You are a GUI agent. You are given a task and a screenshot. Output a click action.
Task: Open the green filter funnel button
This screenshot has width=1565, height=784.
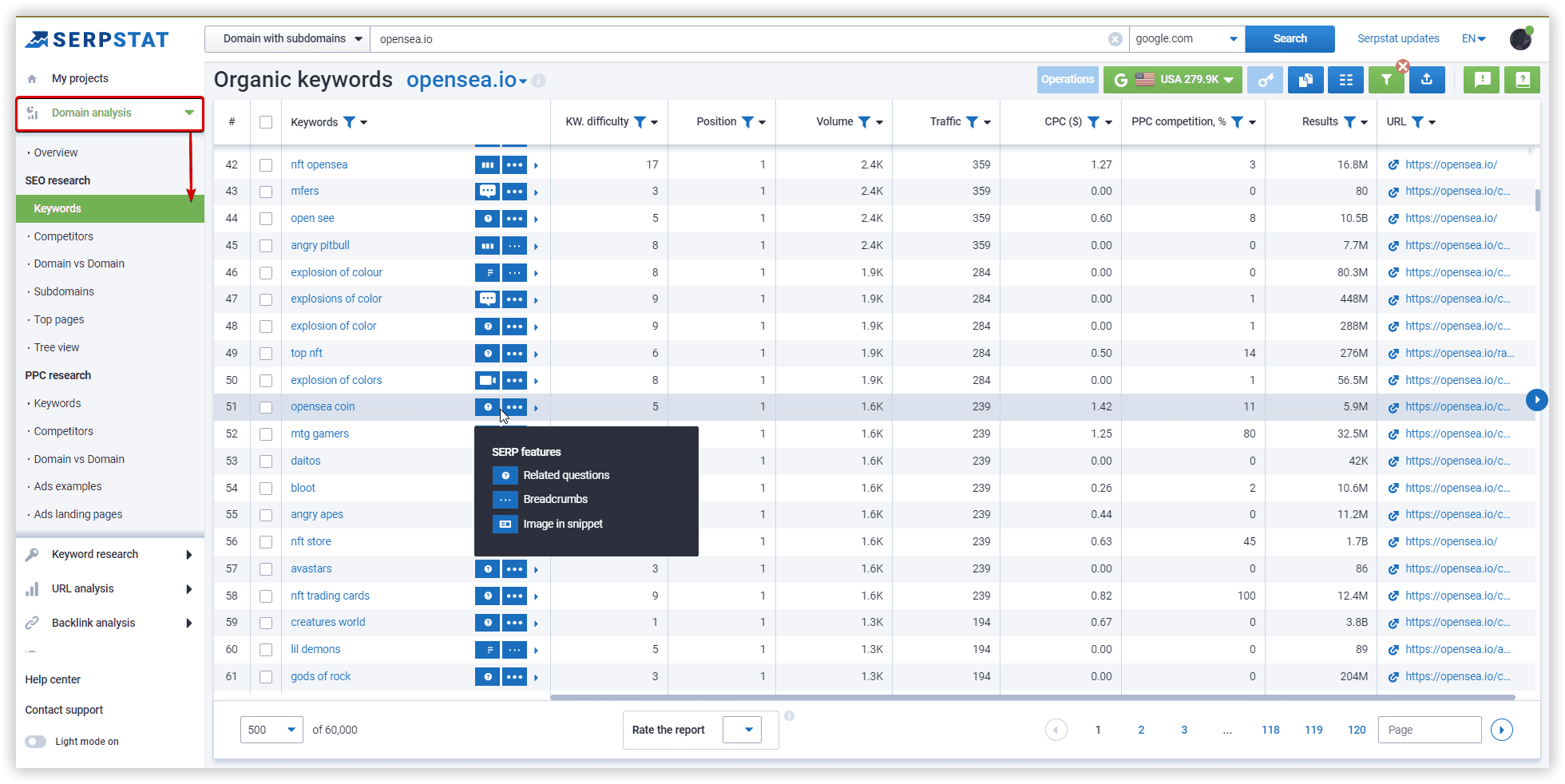(1386, 80)
